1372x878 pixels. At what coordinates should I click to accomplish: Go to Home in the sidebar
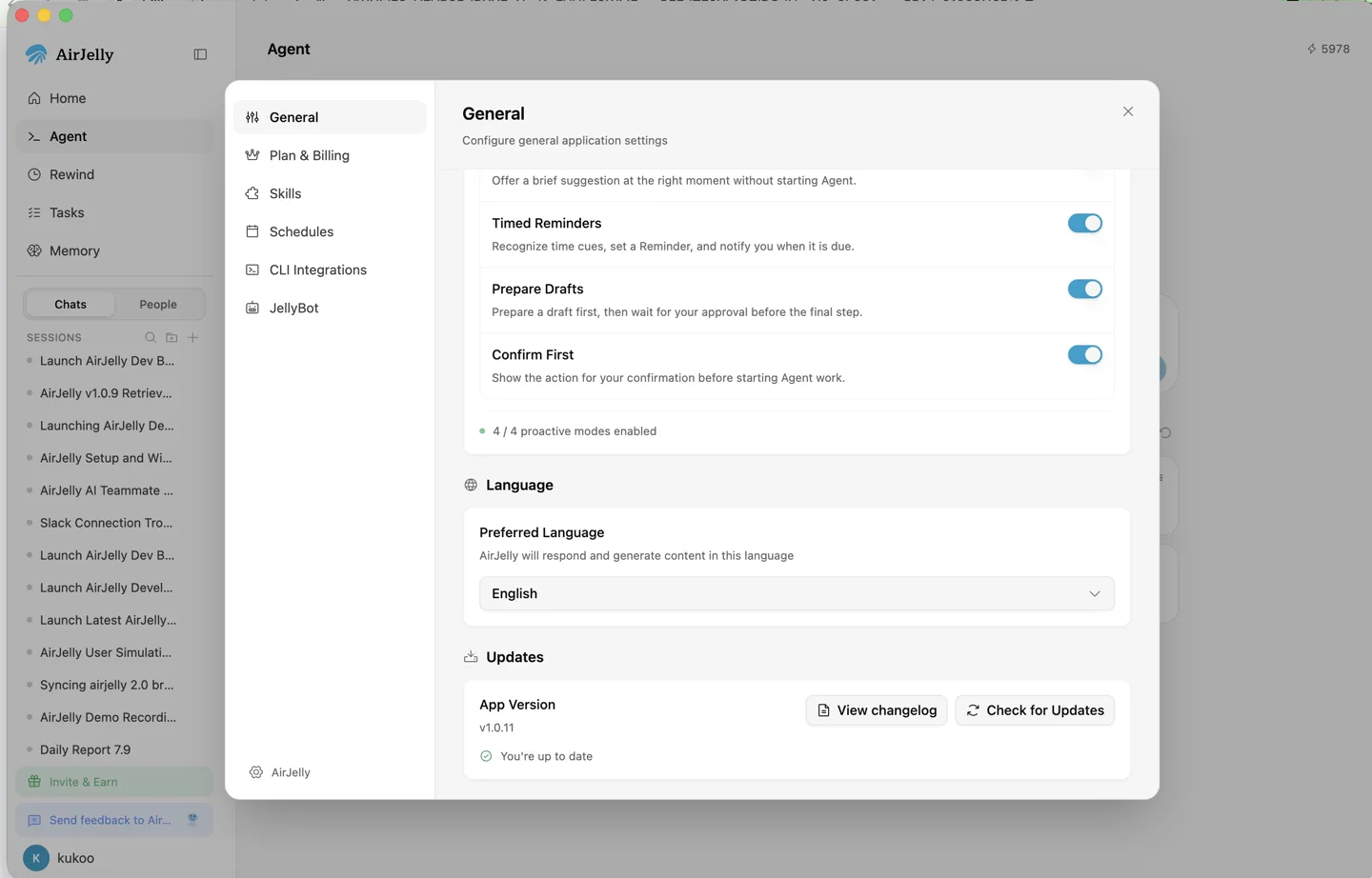point(114,98)
